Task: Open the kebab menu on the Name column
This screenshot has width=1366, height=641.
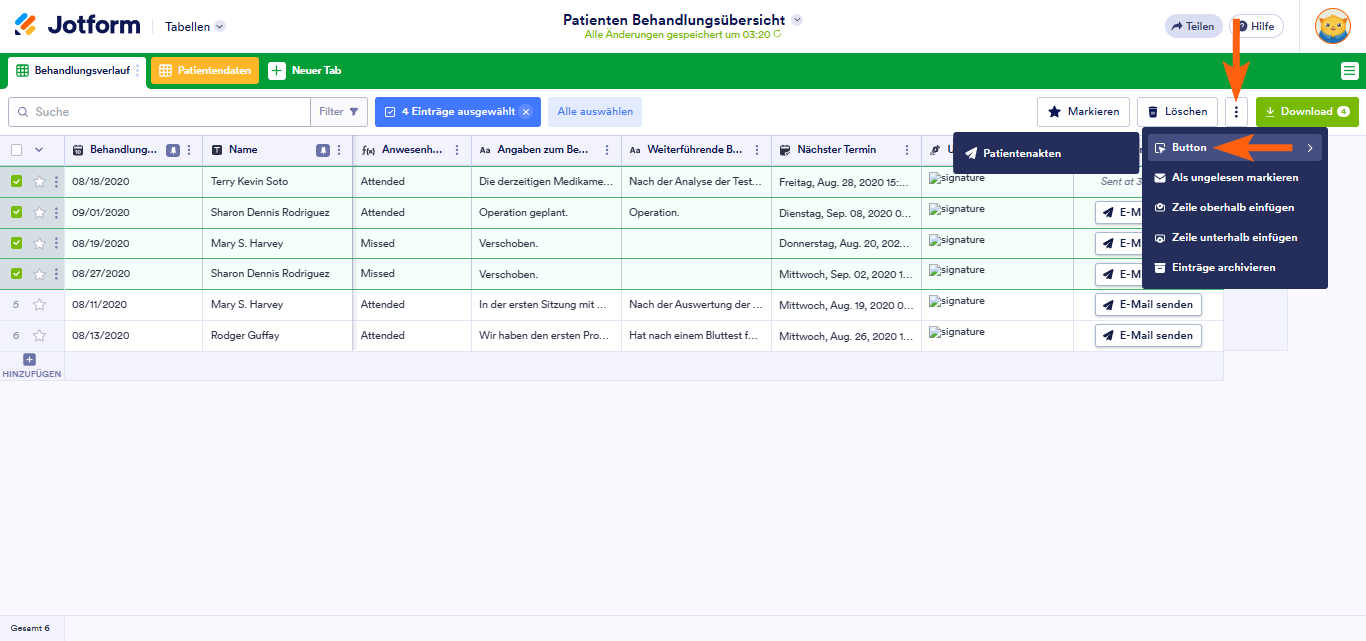Action: (x=338, y=149)
